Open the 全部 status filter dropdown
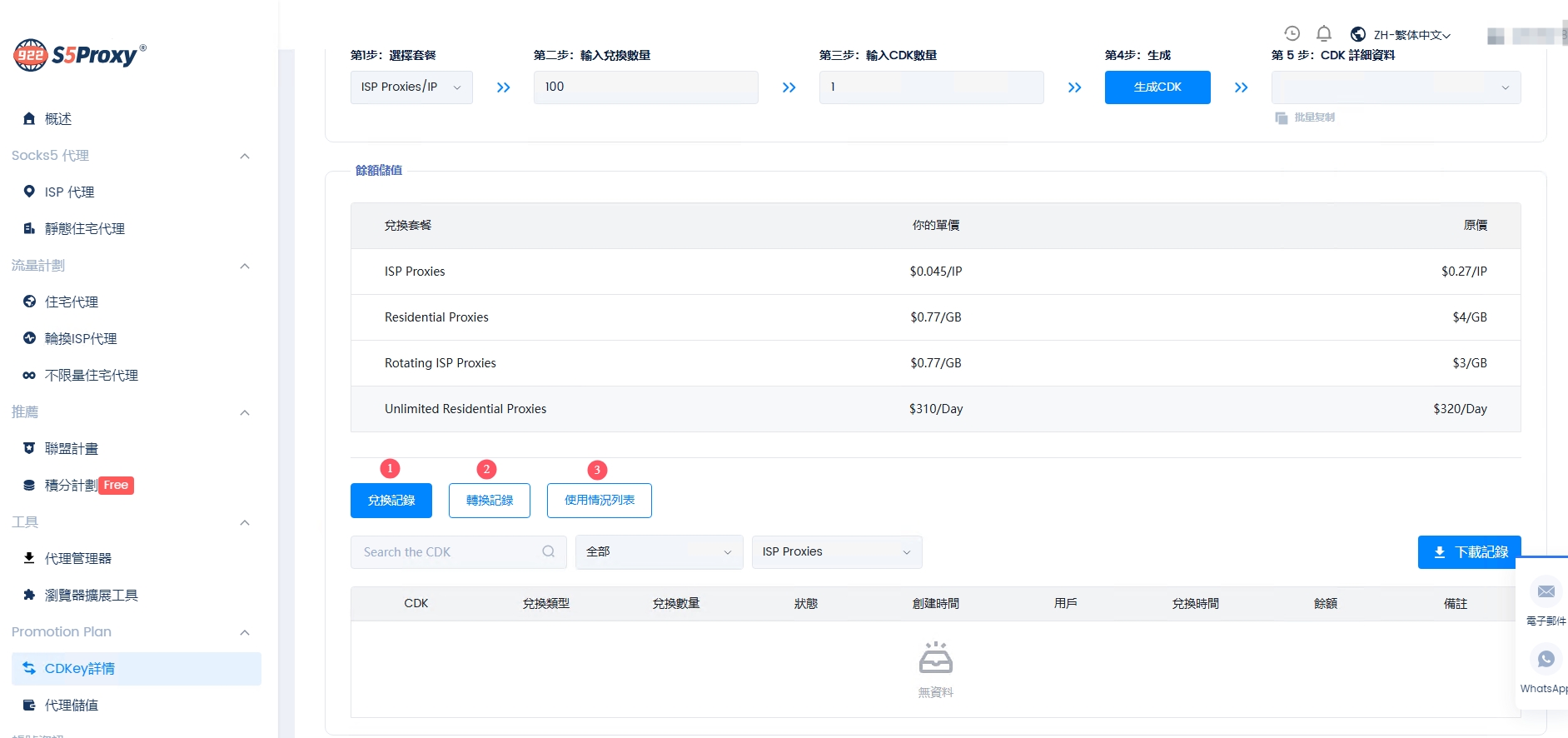This screenshot has height=738, width=1568. point(658,551)
